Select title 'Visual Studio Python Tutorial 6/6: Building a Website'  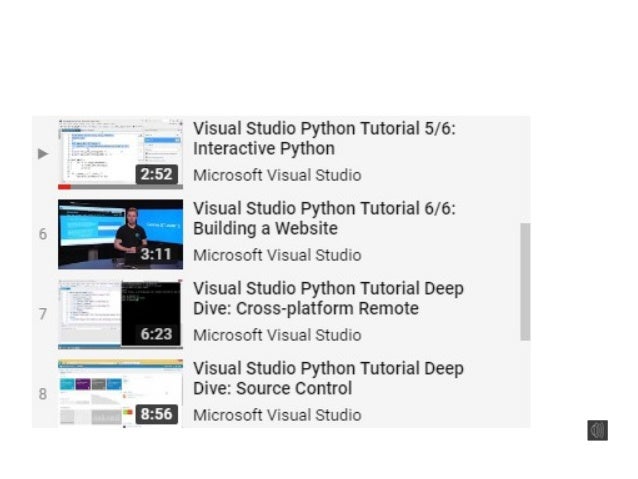pos(324,218)
